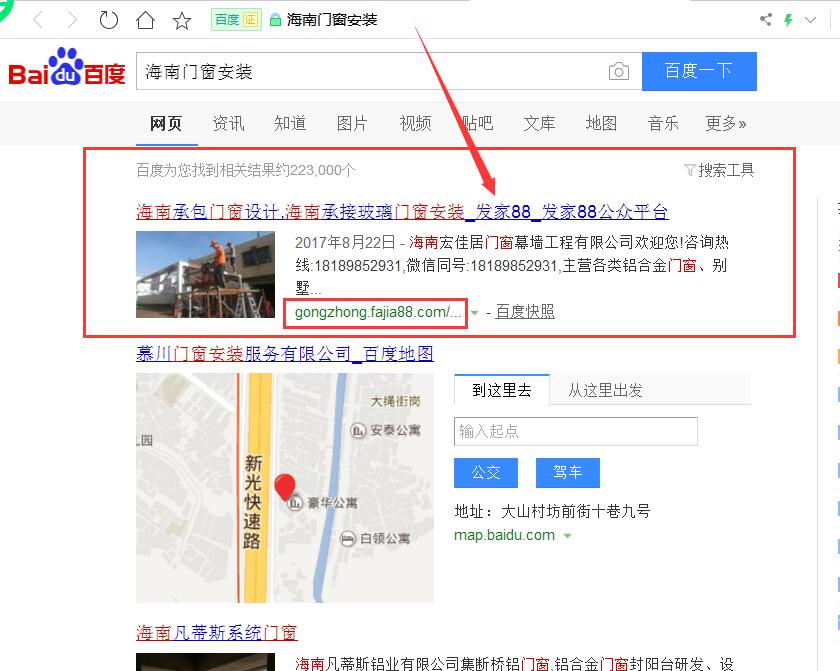This screenshot has width=840, height=671.
Task: Click the address text 大山村坊前街十巷九号
Action: point(575,511)
